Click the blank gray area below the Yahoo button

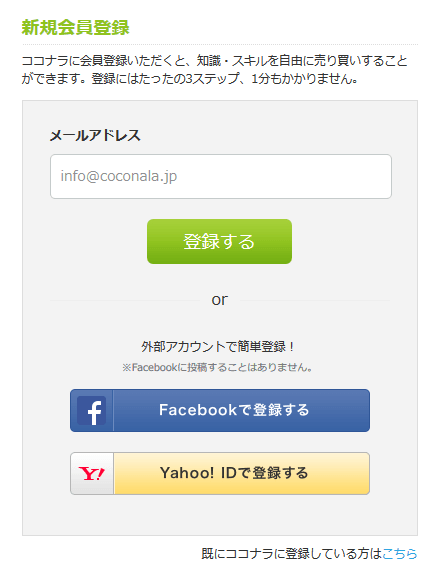coord(220,515)
